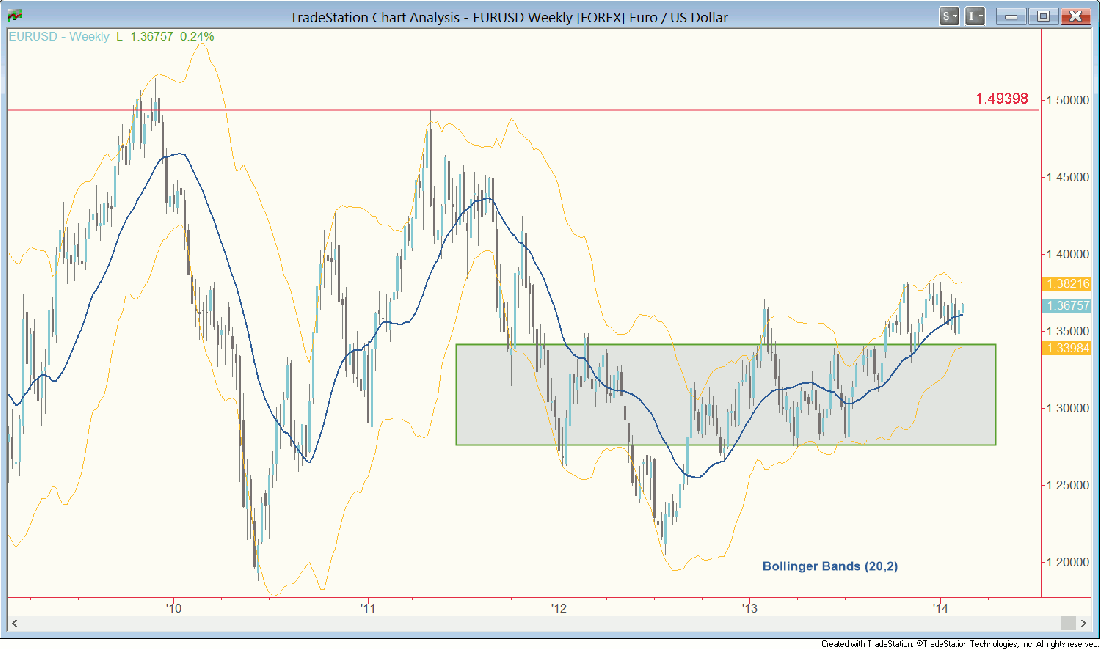Click the left scroll arrow of horizontal scrollbar
The height and width of the screenshot is (649, 1100).
(x=16, y=622)
